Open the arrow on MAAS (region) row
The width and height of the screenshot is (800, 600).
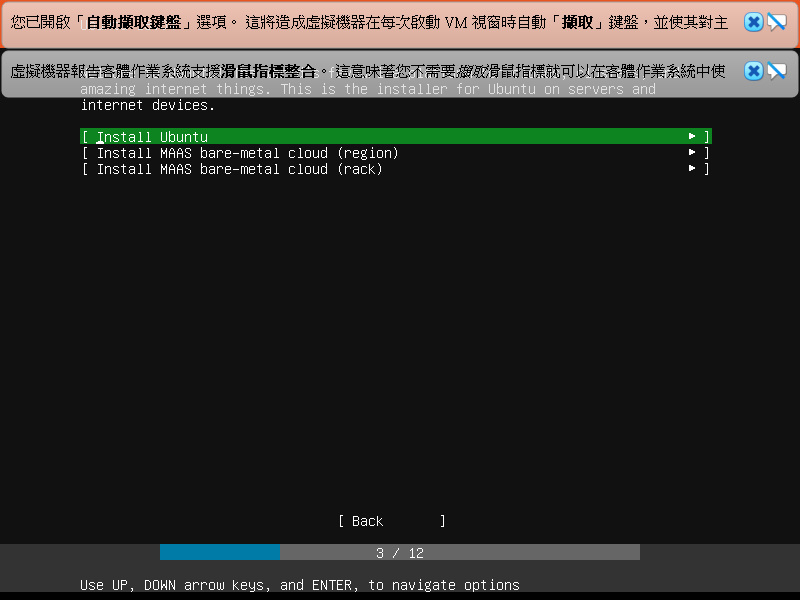tap(692, 152)
